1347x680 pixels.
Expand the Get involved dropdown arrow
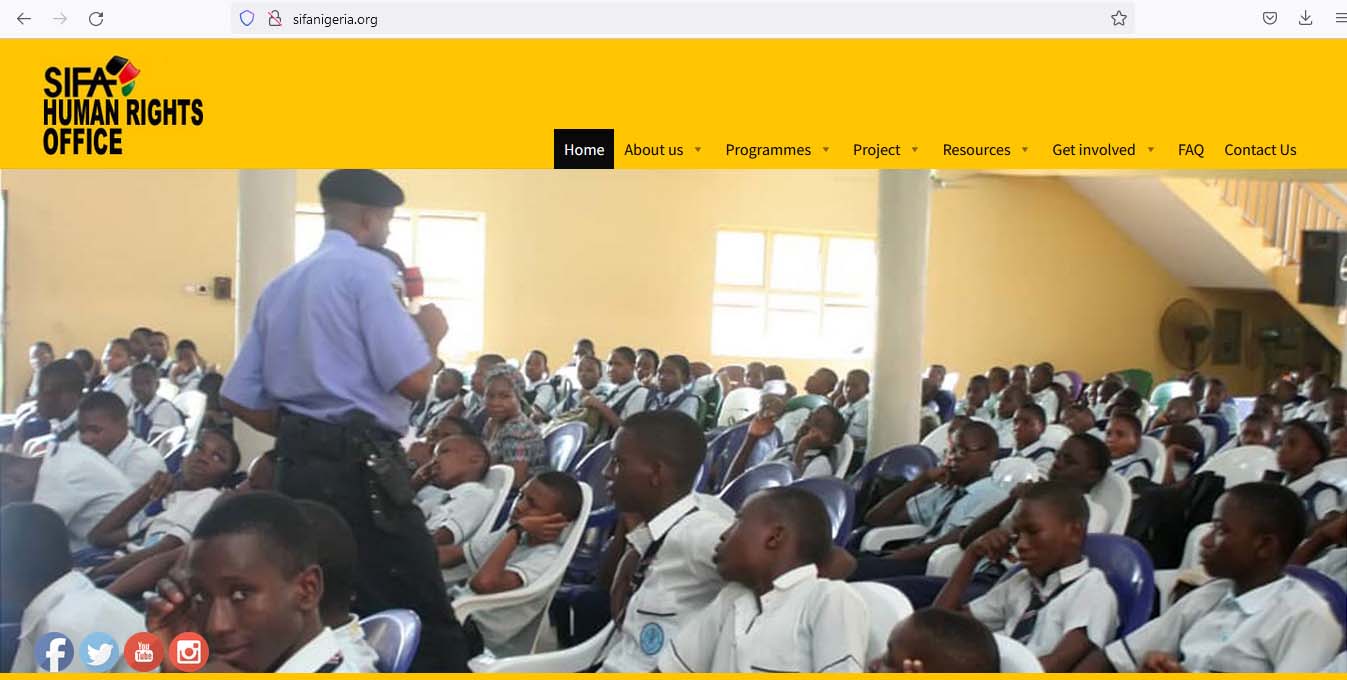click(x=1151, y=150)
